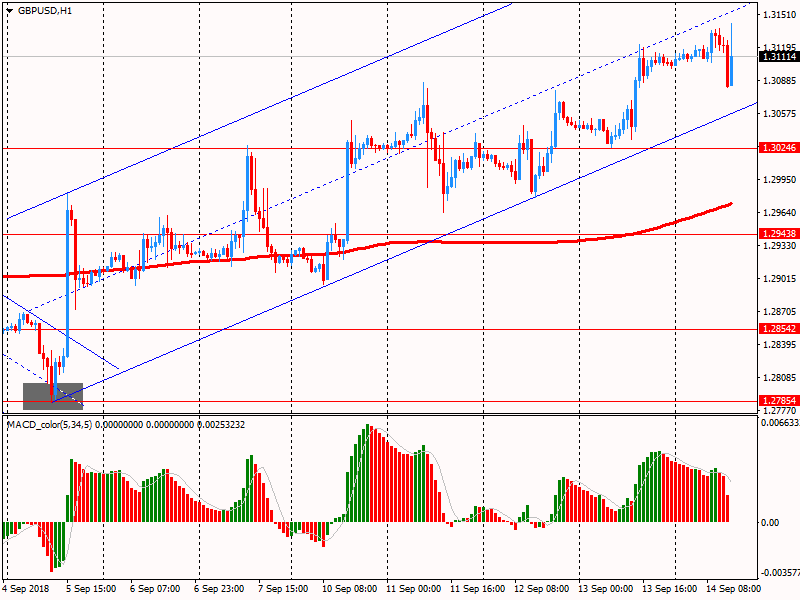The height and width of the screenshot is (600, 800).
Task: Click the MACD scale zero value 0.00
Action: (x=770, y=522)
